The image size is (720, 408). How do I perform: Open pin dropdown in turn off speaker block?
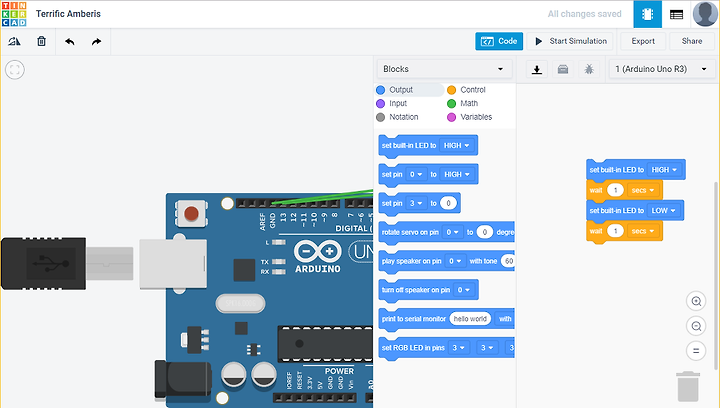(x=464, y=290)
